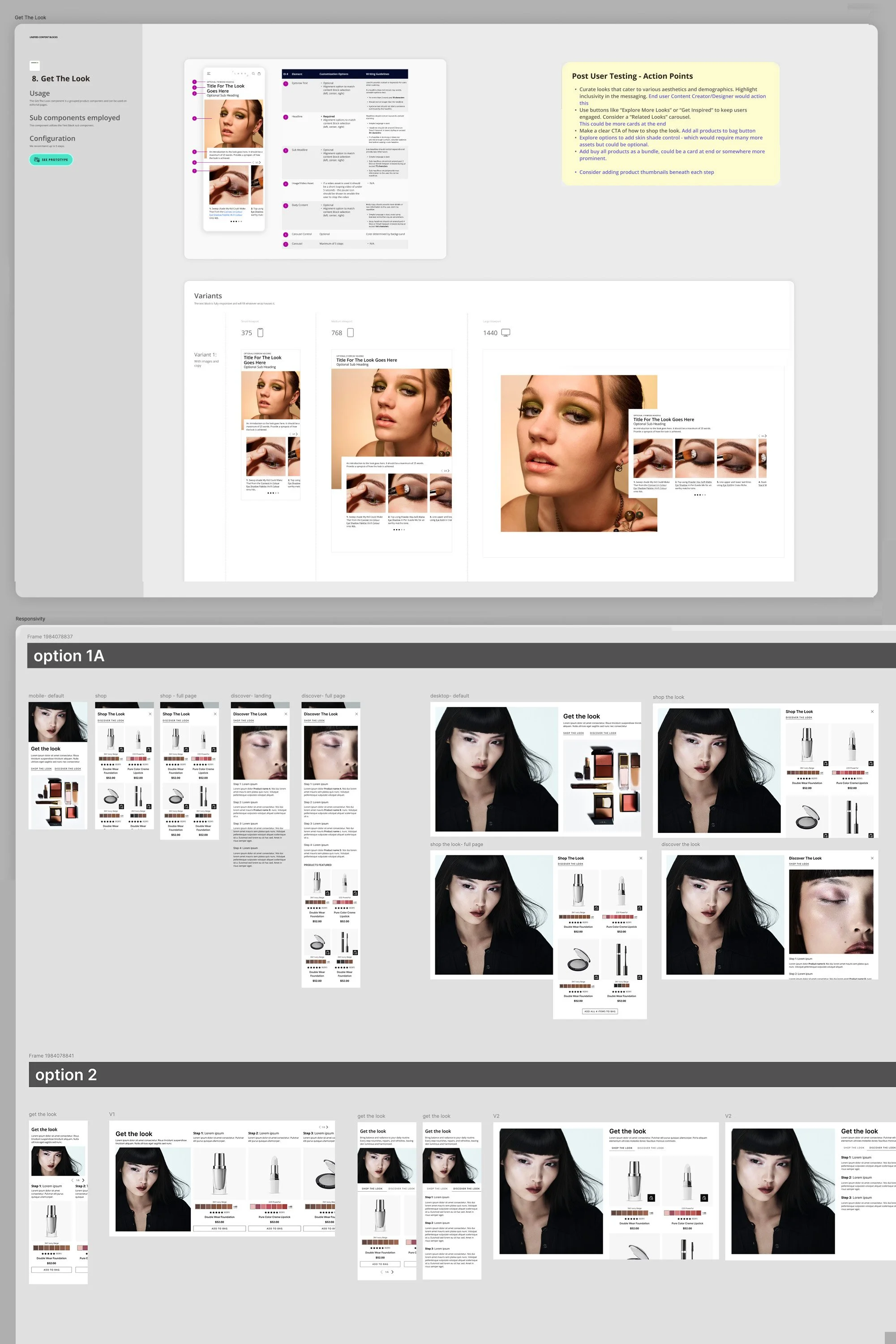Viewport: 896px width, 1344px height.
Task: Click the mobile phone icon beside 375
Action: click(261, 333)
